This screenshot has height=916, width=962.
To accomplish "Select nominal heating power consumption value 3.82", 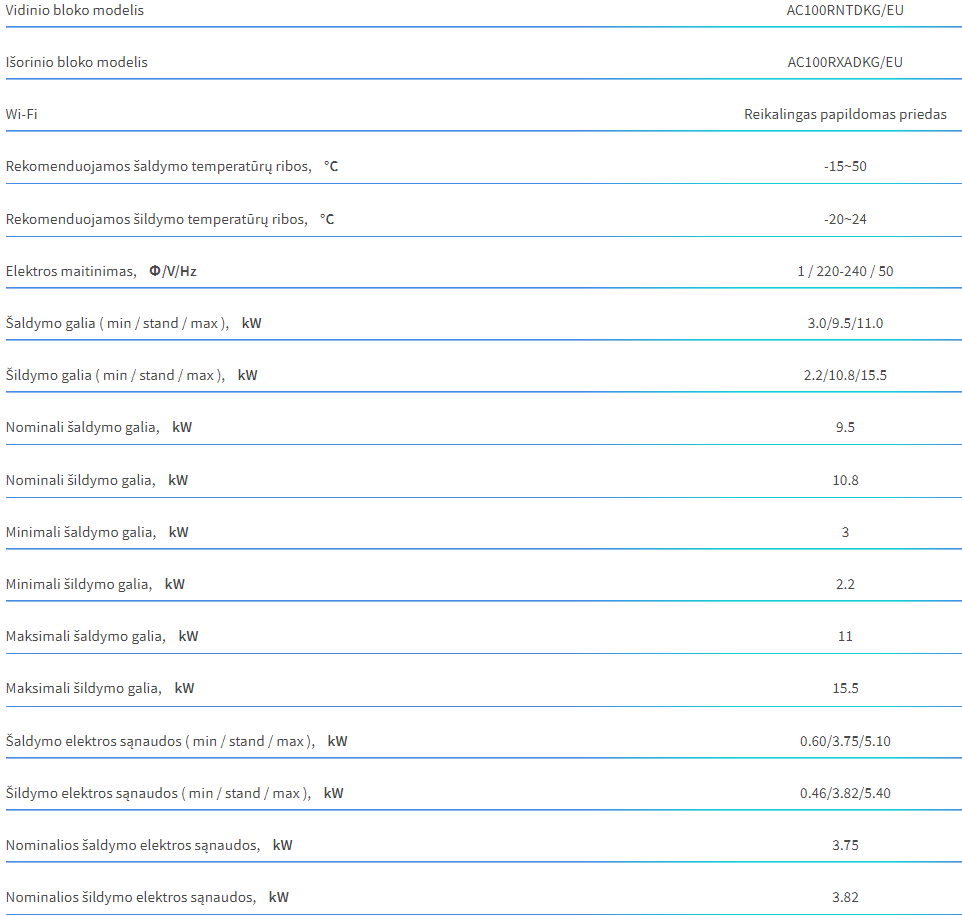I will point(845,898).
